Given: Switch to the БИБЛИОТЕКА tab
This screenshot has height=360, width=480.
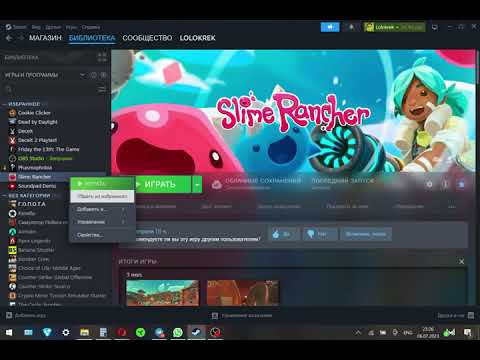Looking at the screenshot, I should tap(92, 38).
